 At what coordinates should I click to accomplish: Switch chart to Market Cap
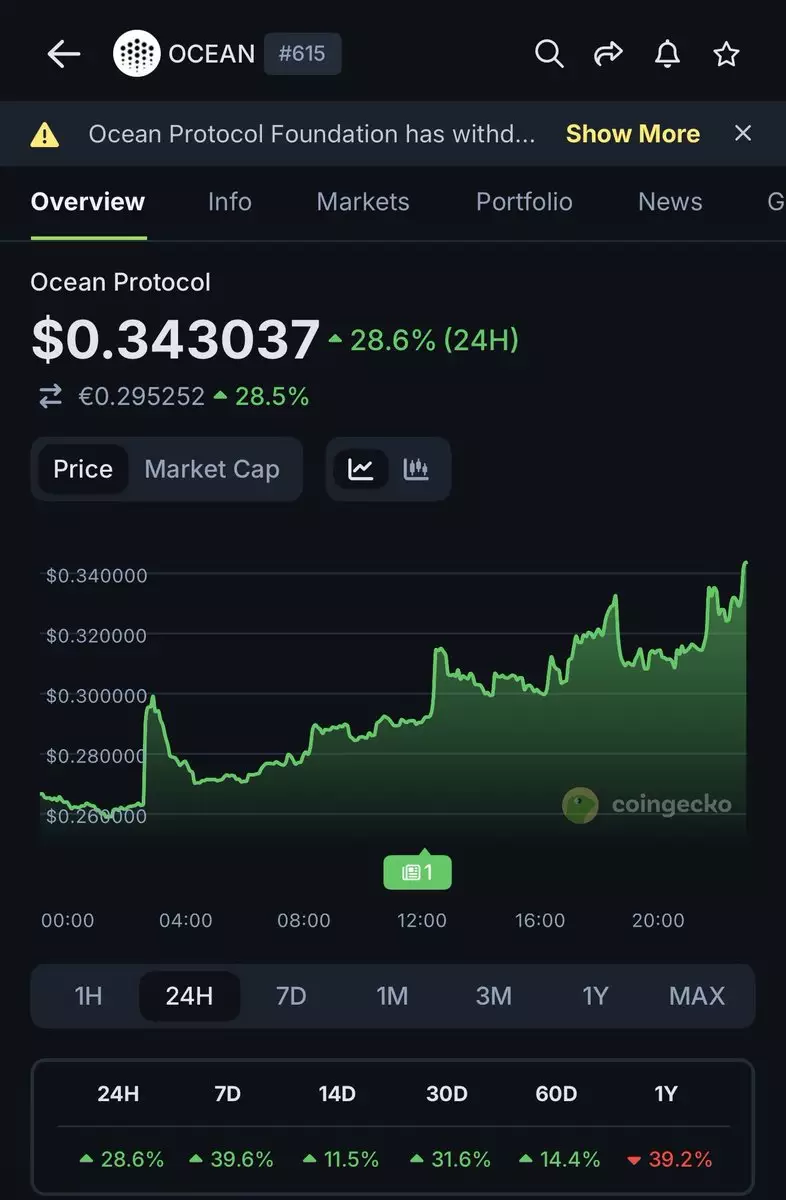tap(212, 469)
